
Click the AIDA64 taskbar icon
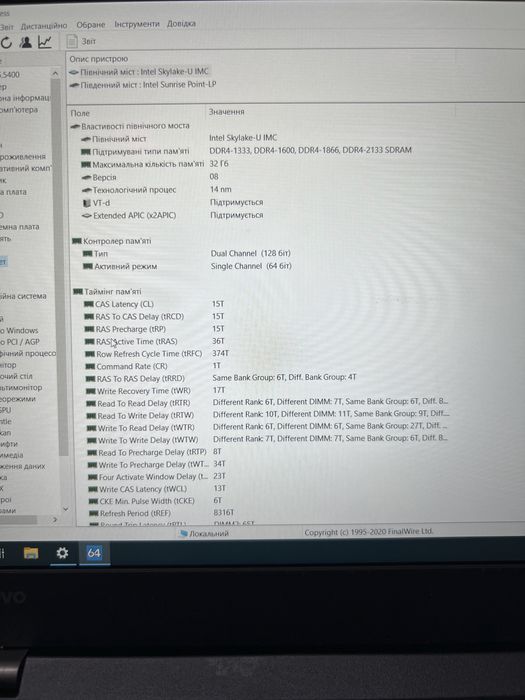pyautogui.click(x=94, y=554)
